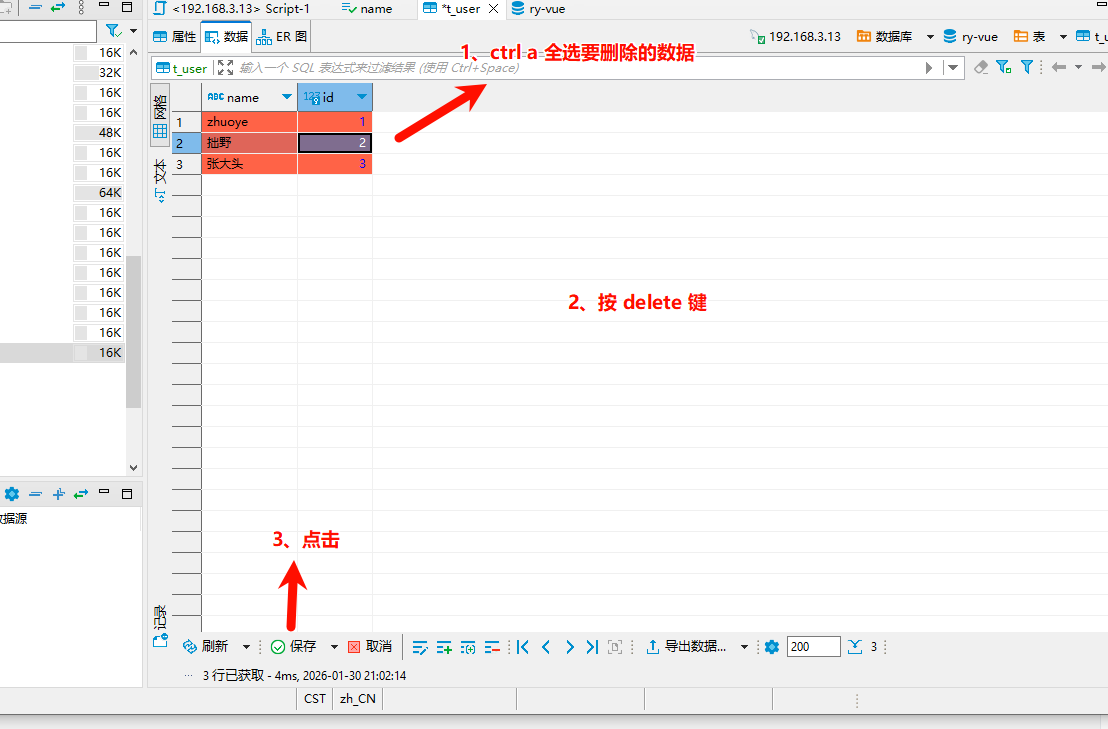This screenshot has width=1108, height=729.
Task: Click the 64K size entry in navigator
Action: click(x=100, y=193)
